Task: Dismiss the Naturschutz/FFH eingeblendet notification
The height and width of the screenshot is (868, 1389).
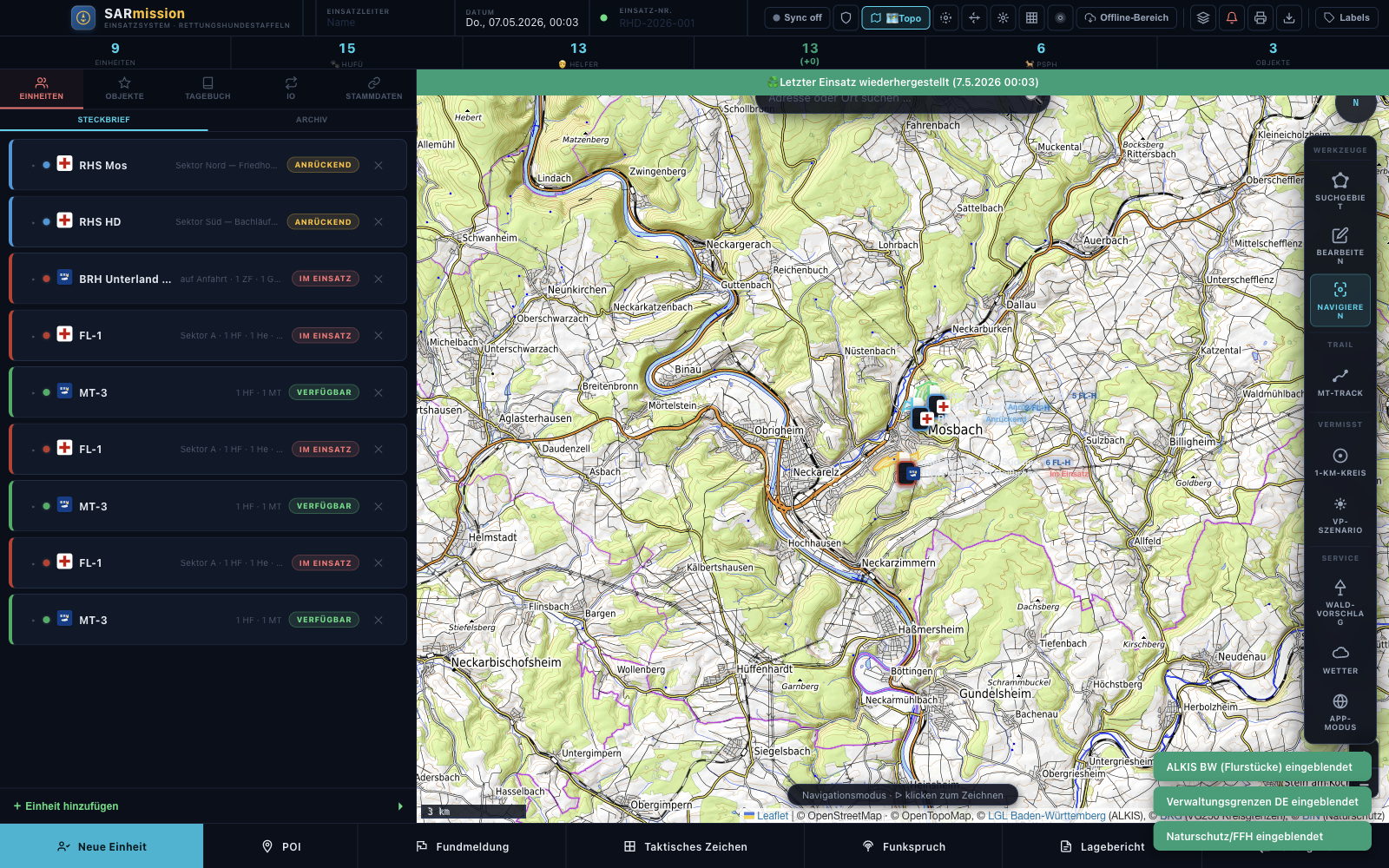Action: [x=1262, y=837]
